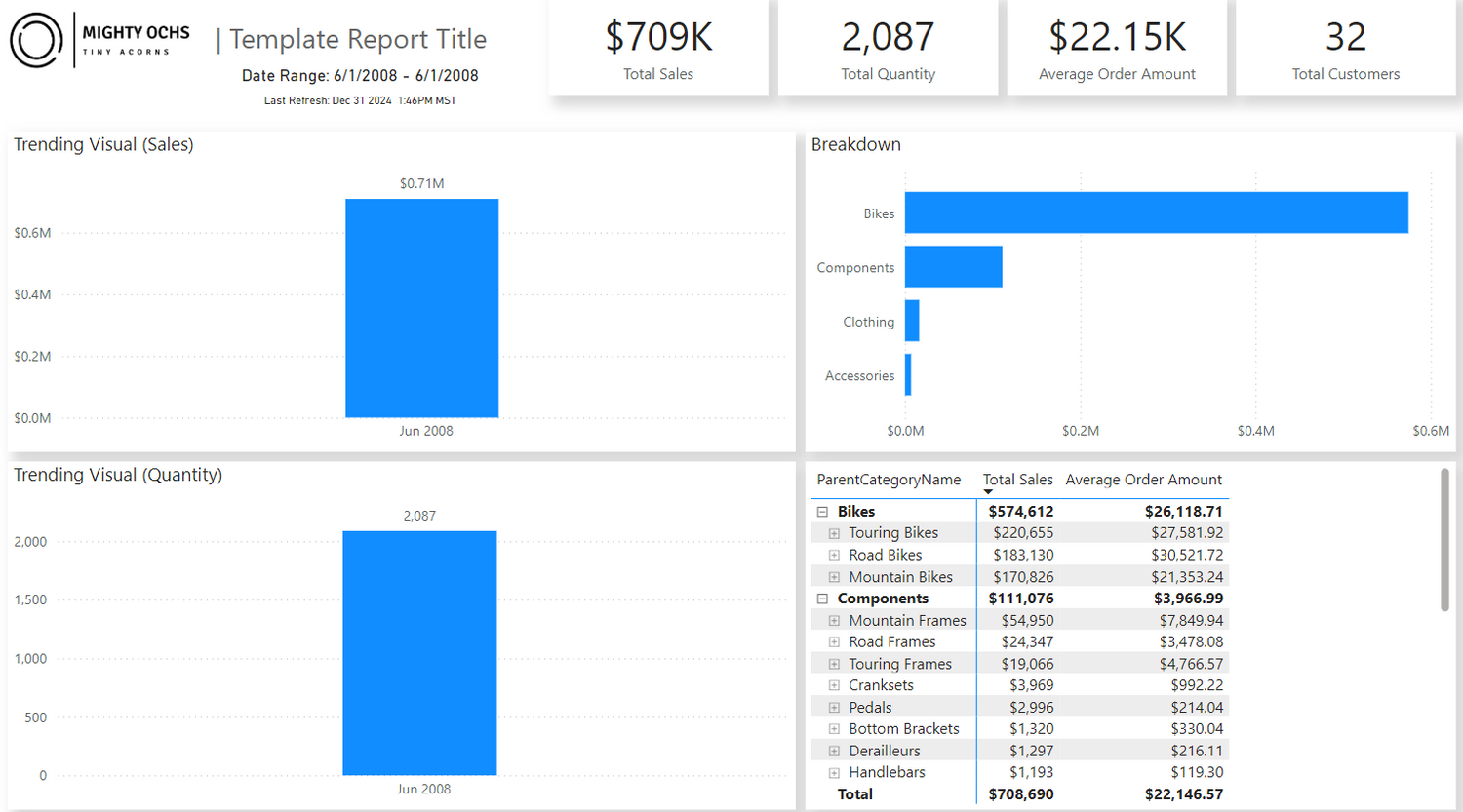Expand the Road Bikes row
The height and width of the screenshot is (812, 1463).
pos(834,556)
